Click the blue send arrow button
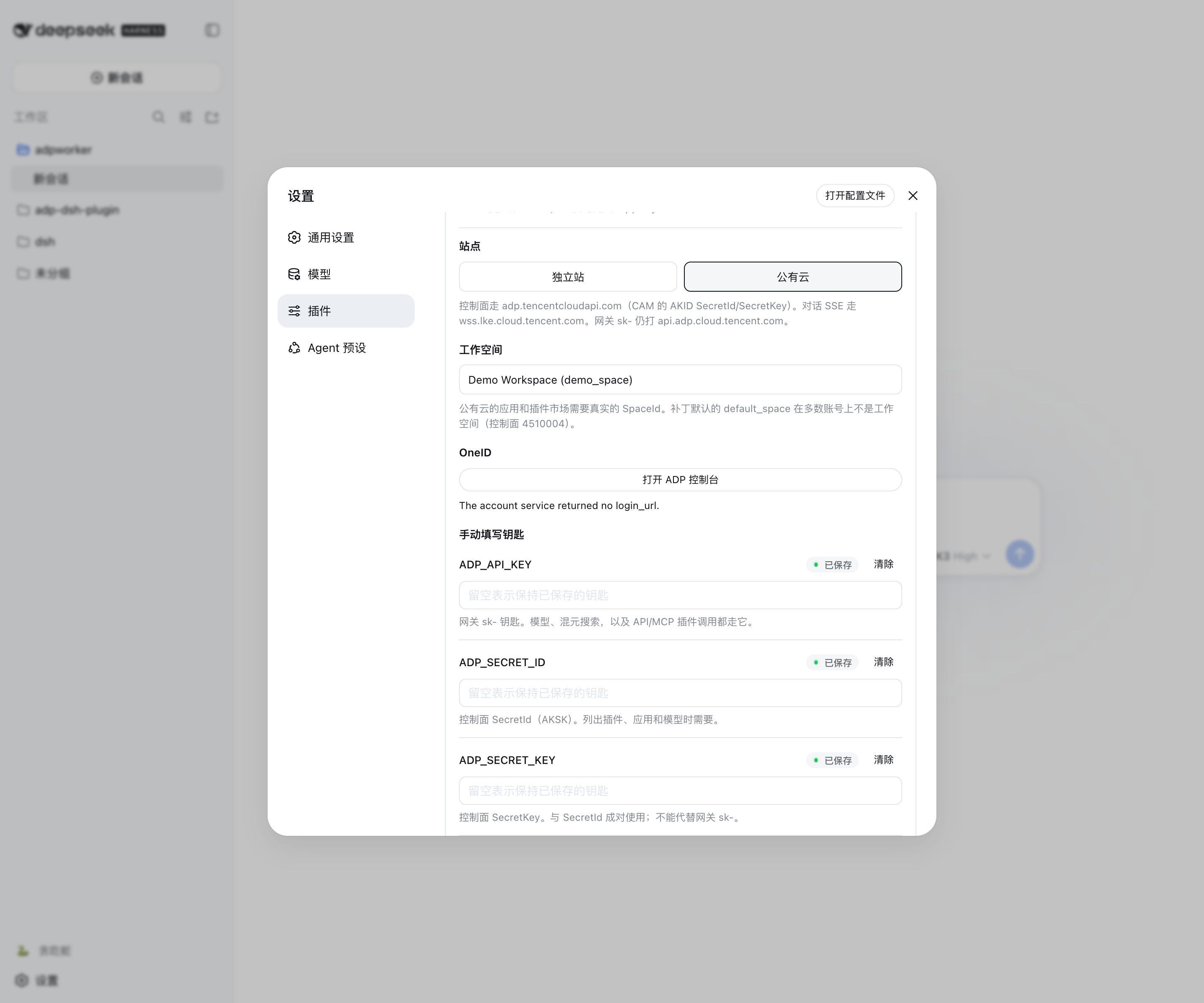Screen dimensions: 1204x1003 [1019, 555]
